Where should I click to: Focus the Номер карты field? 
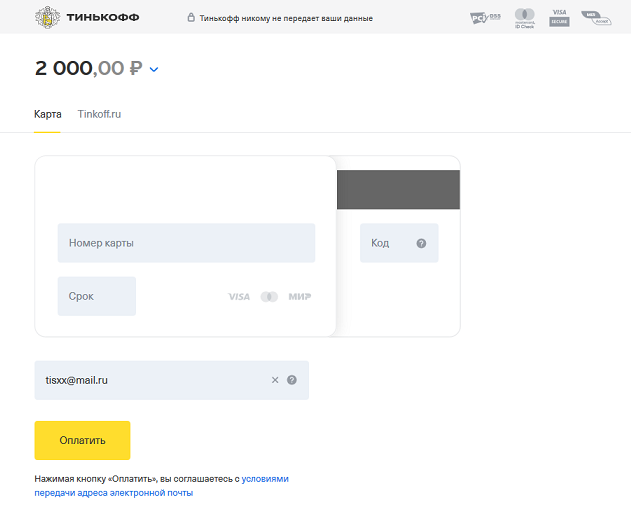click(x=186, y=243)
